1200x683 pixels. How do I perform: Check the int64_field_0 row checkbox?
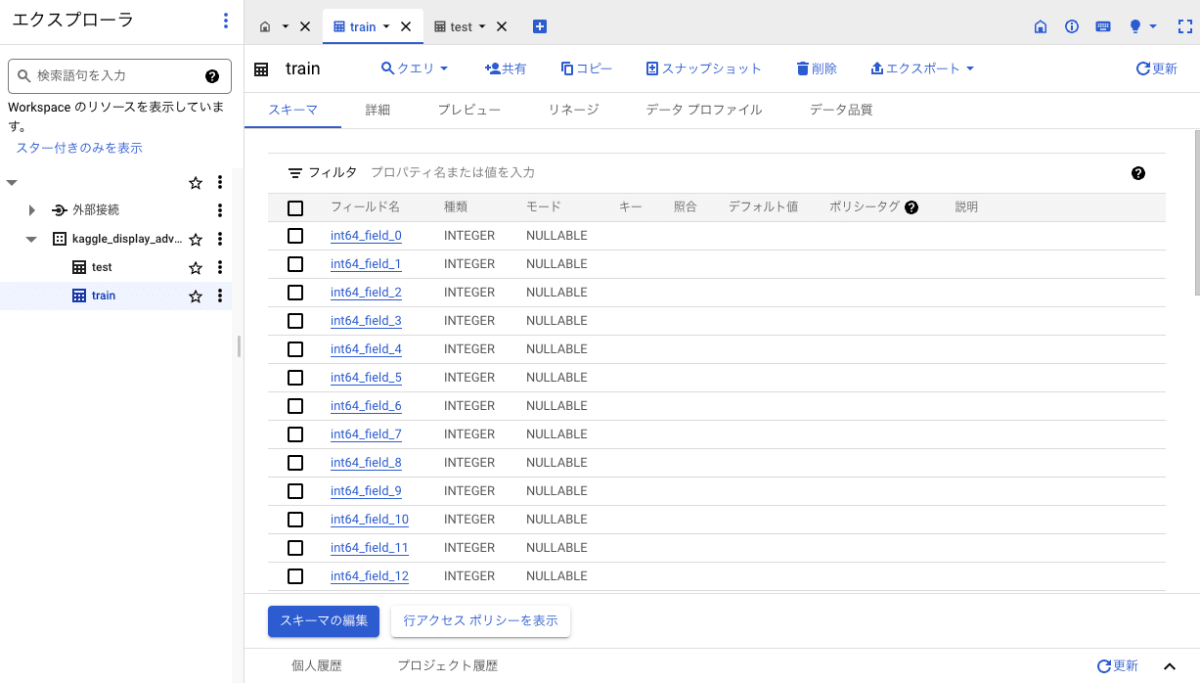click(x=295, y=236)
